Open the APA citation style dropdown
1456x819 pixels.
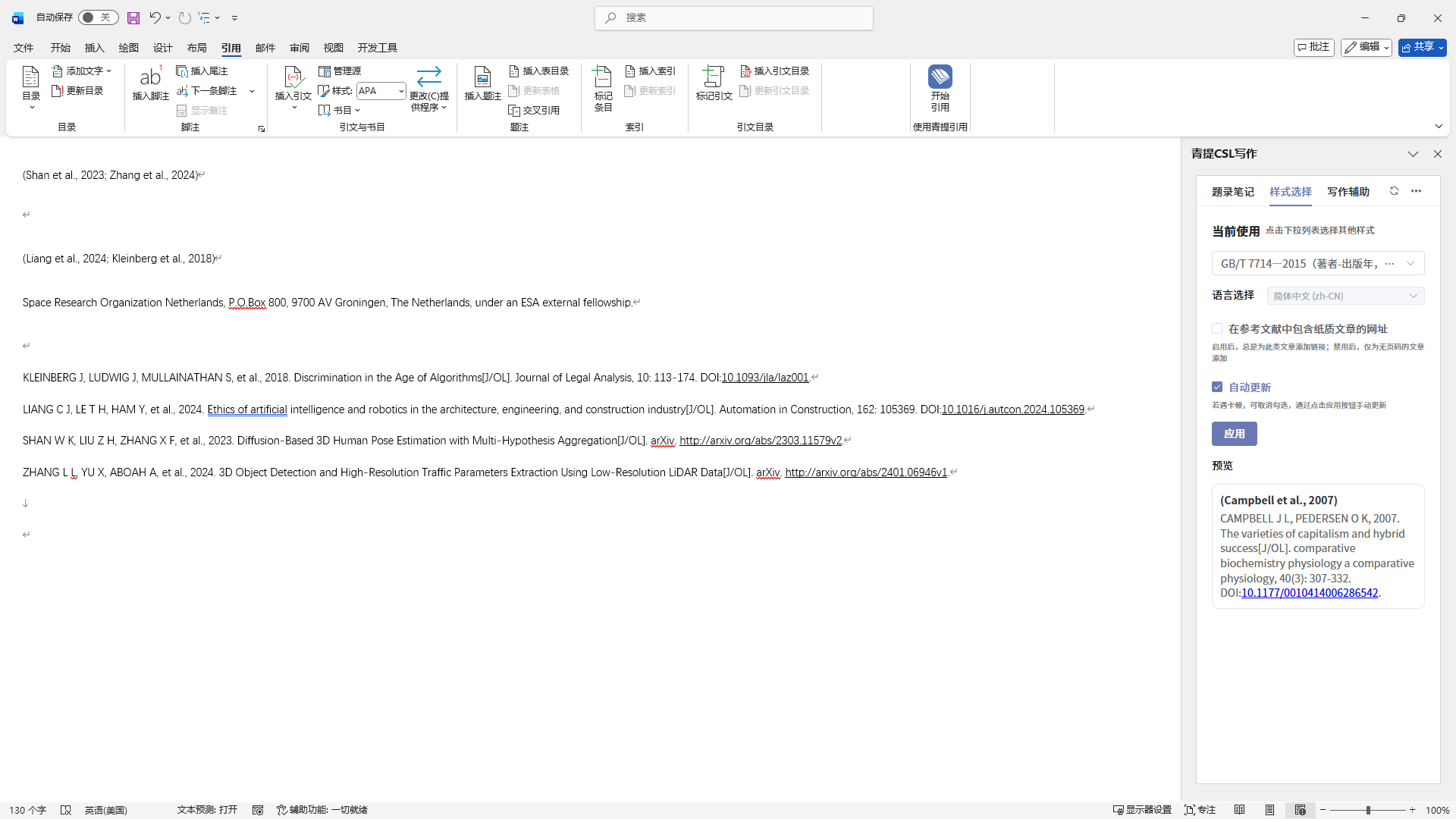click(x=400, y=91)
